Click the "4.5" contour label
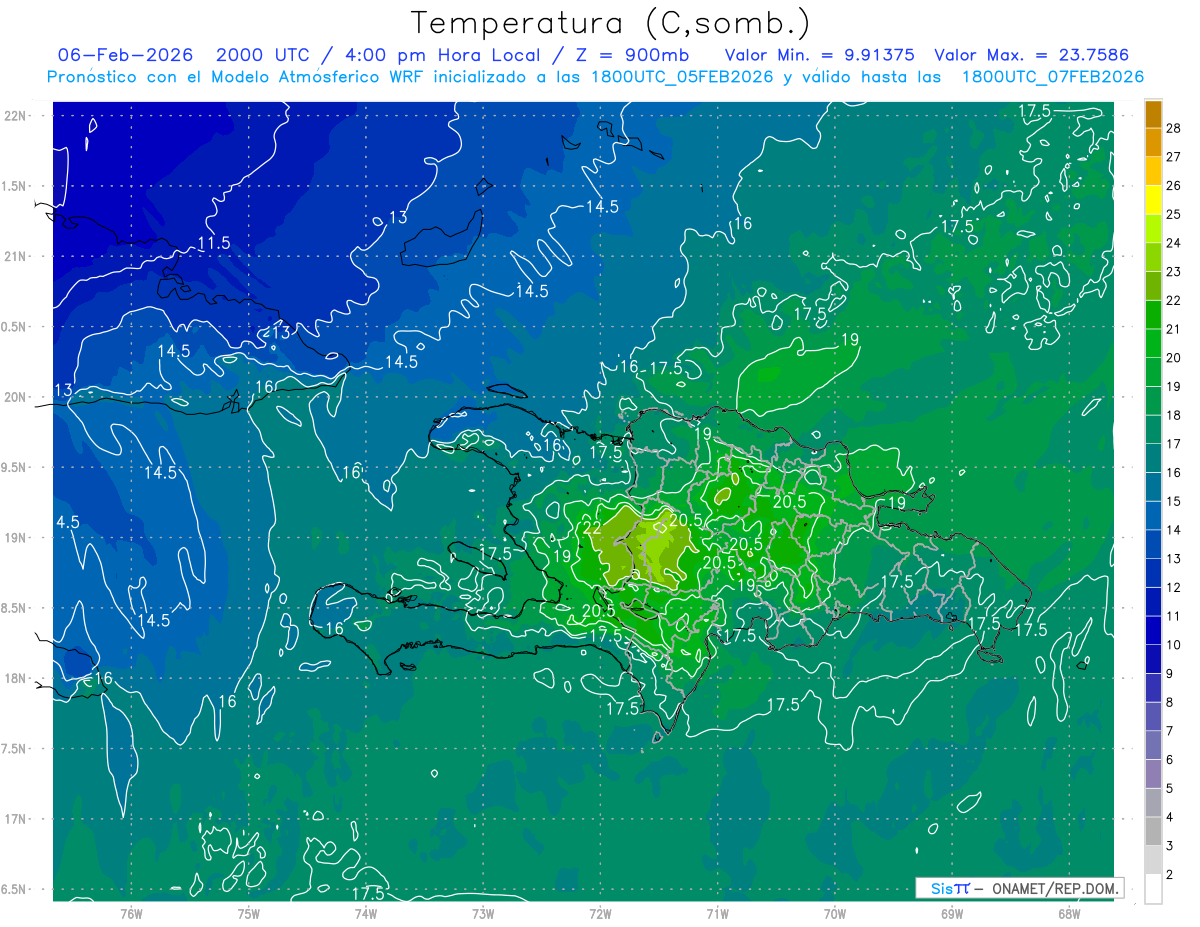1200x927 pixels. (x=68, y=522)
